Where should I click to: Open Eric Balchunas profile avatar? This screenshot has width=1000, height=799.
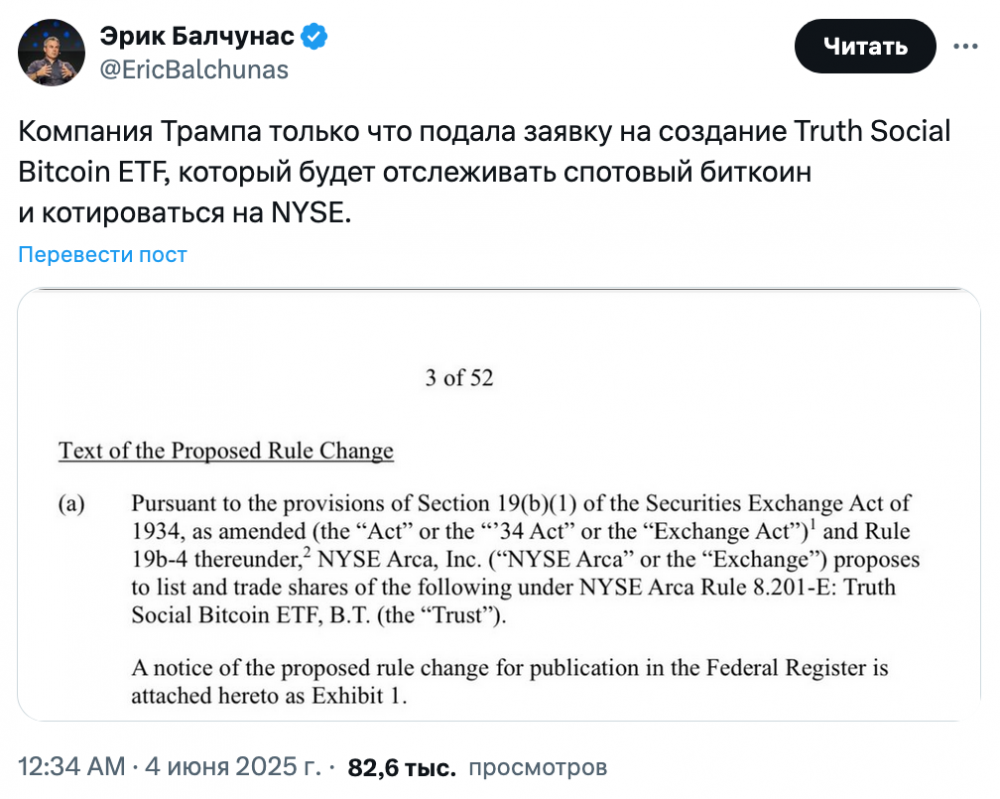[51, 52]
